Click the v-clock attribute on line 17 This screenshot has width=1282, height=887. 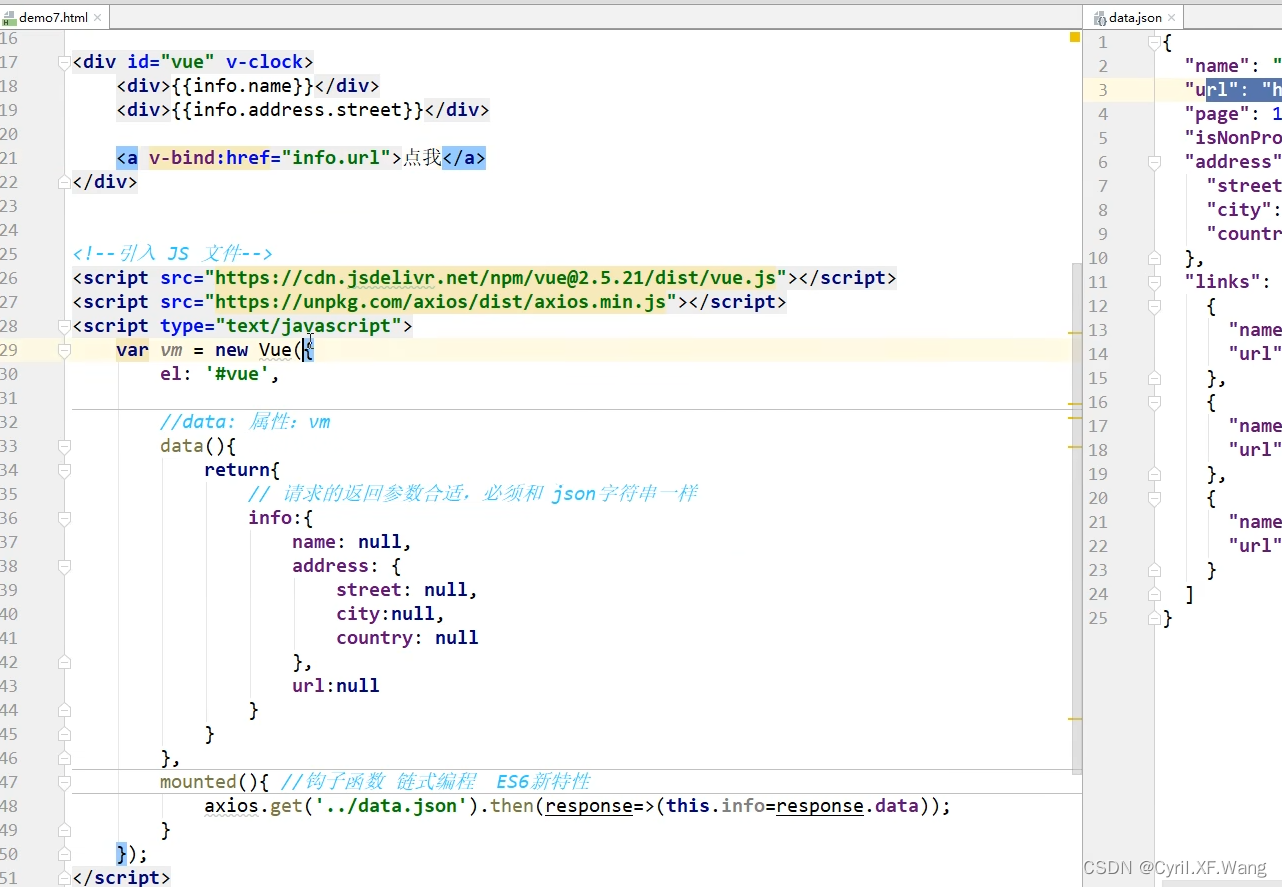point(264,62)
